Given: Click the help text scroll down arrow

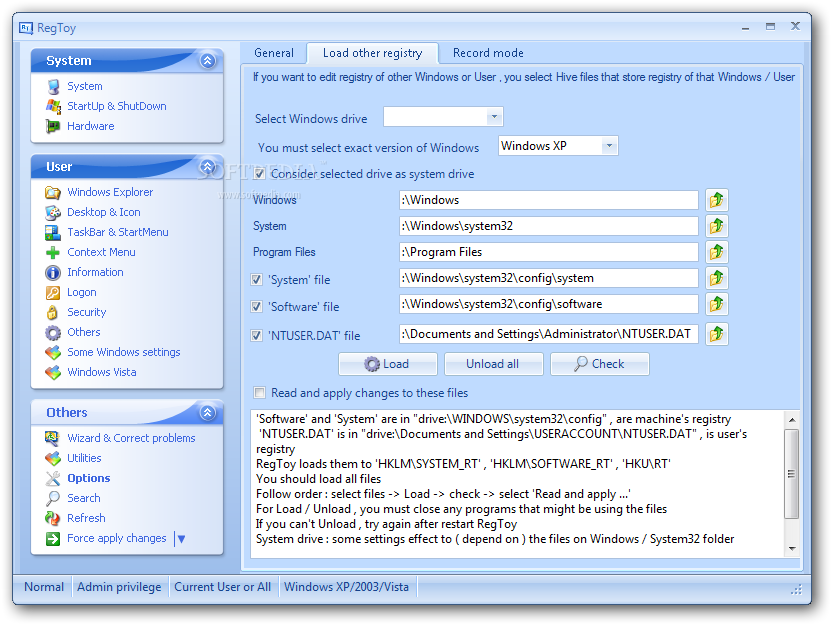Looking at the screenshot, I should (x=792, y=549).
